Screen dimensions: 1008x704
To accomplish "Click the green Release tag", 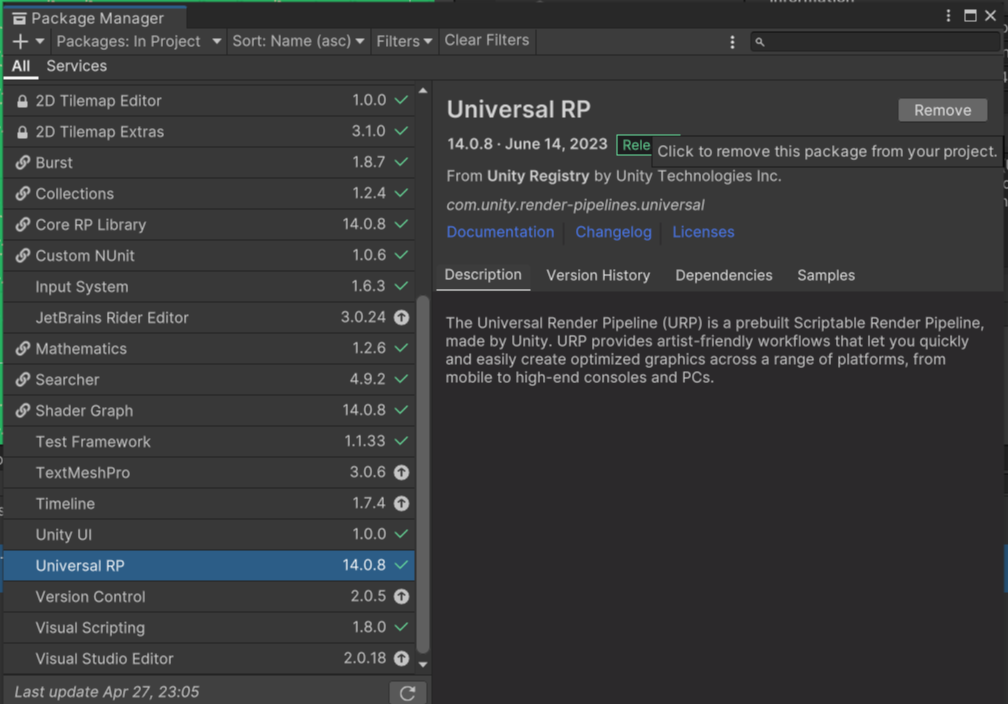I will (x=635, y=145).
